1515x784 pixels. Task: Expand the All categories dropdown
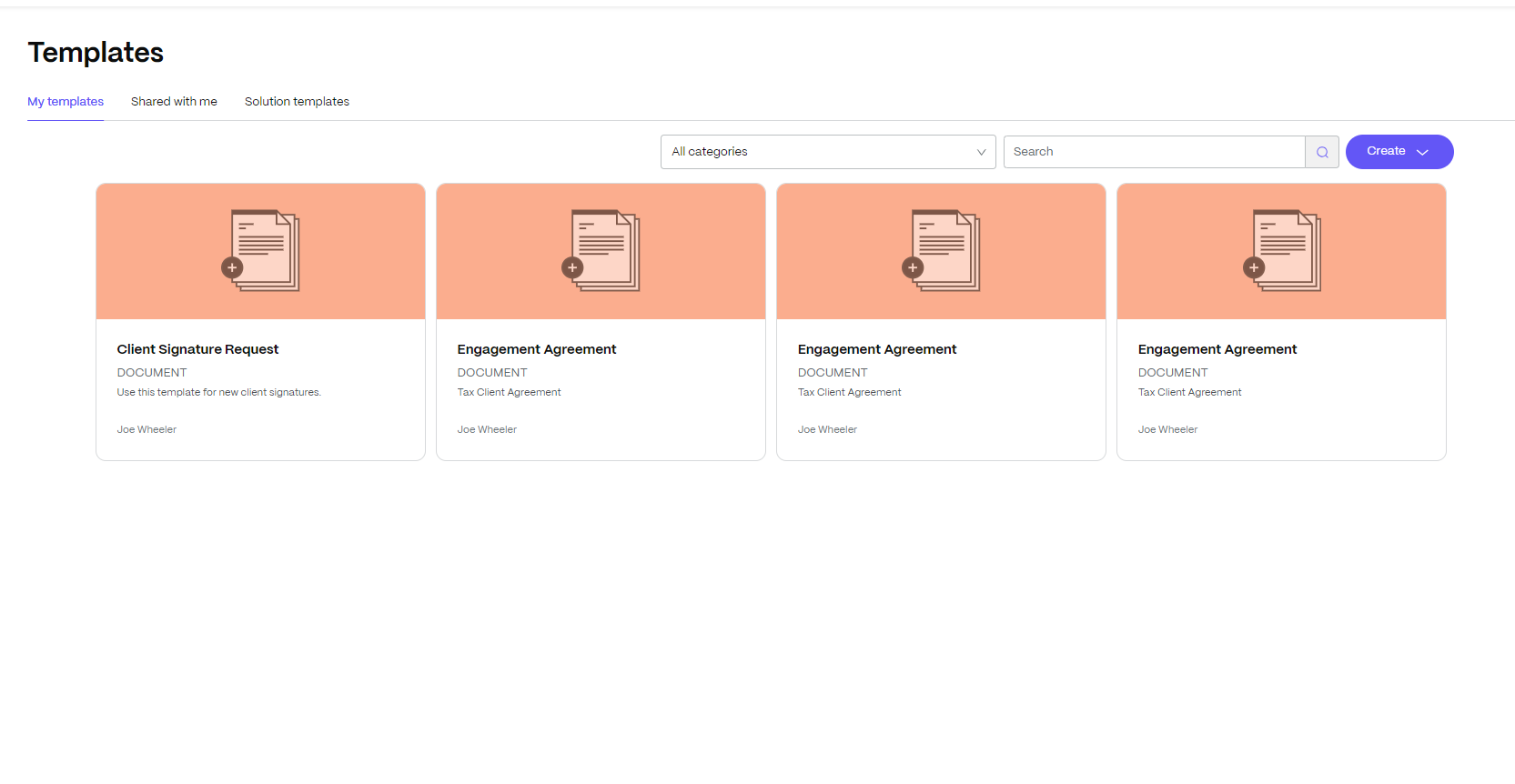828,152
